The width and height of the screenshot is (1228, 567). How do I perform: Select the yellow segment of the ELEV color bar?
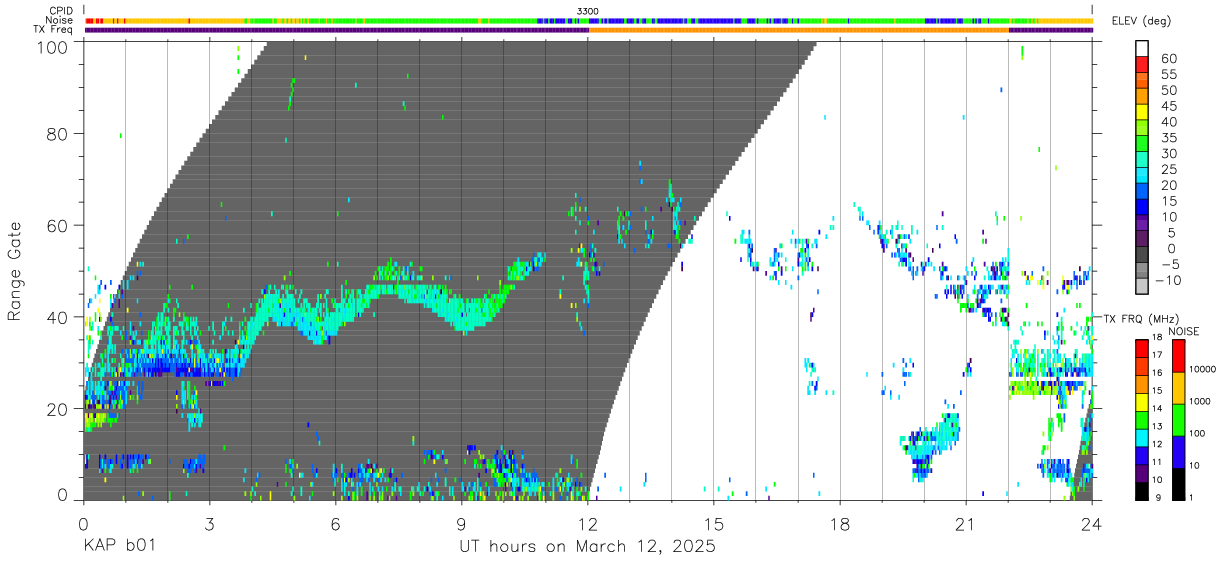tap(1142, 113)
